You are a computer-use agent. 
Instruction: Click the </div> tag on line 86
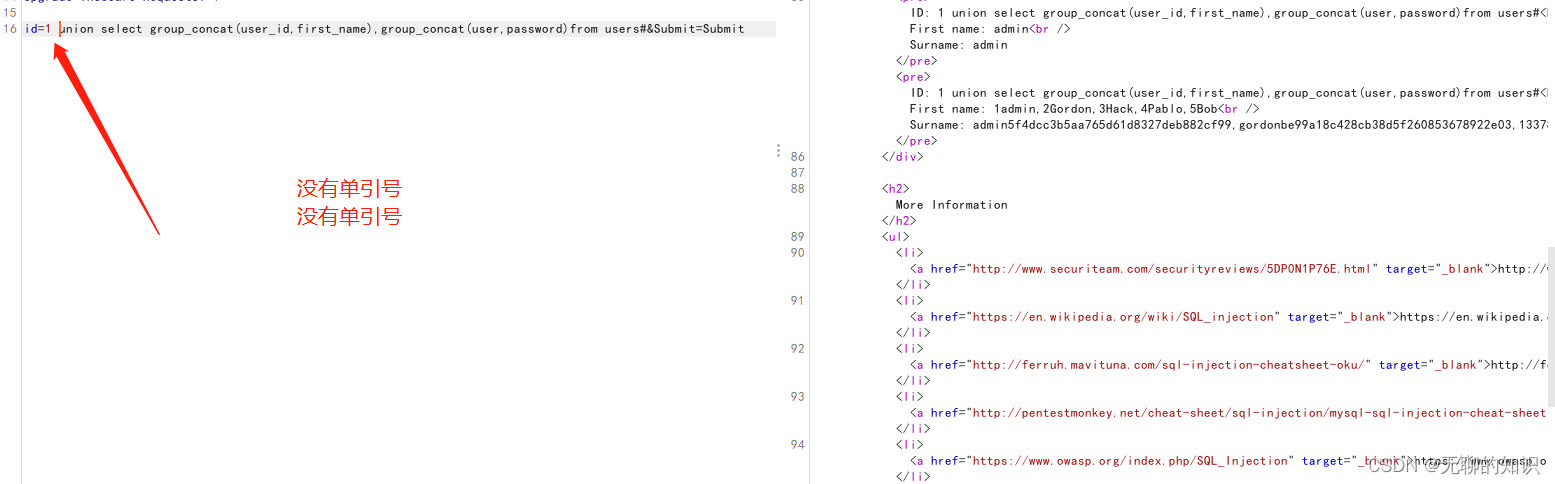pos(902,157)
